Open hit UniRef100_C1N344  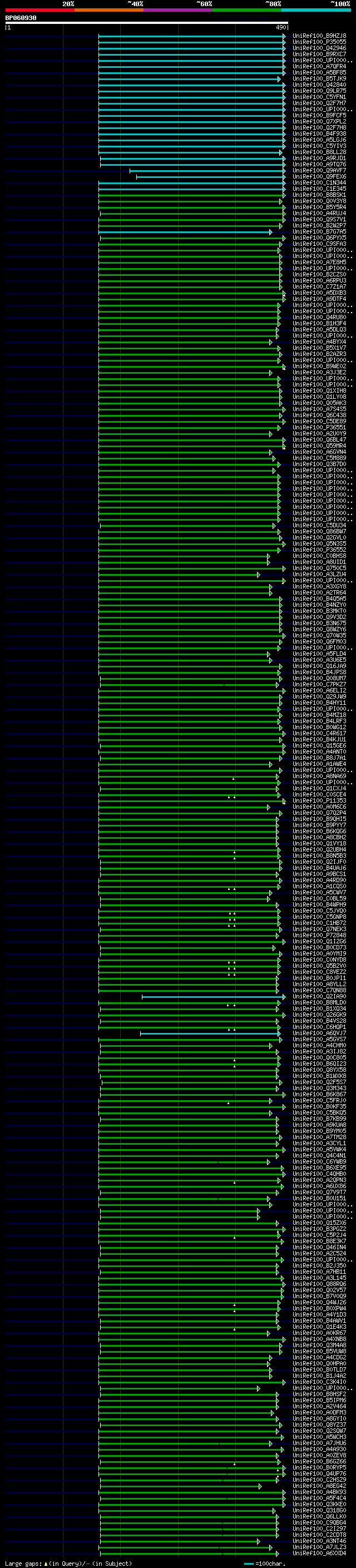[x=319, y=182]
